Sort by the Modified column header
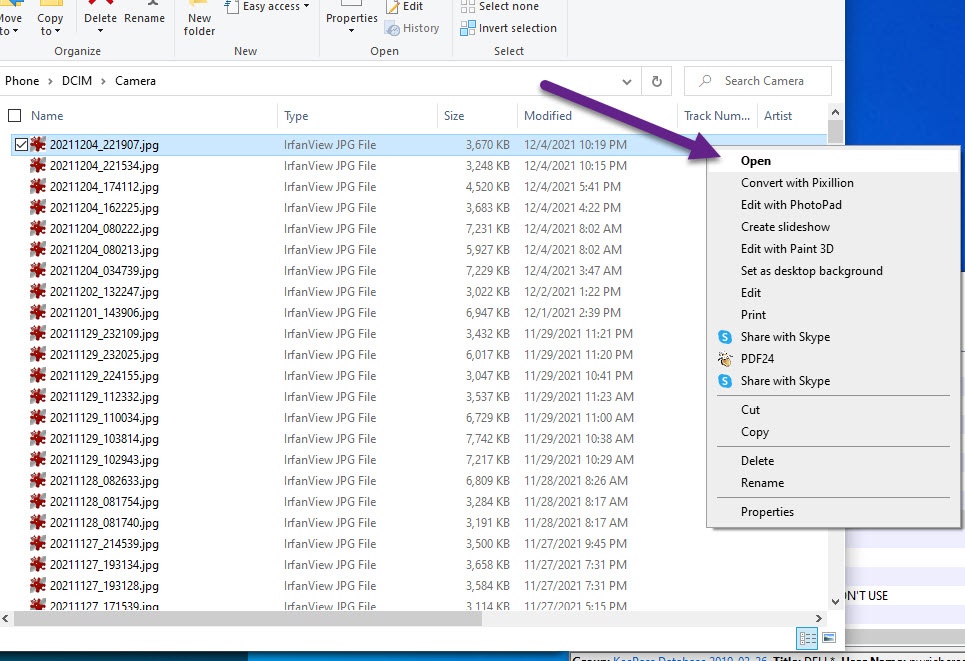965x661 pixels. pyautogui.click(x=548, y=116)
